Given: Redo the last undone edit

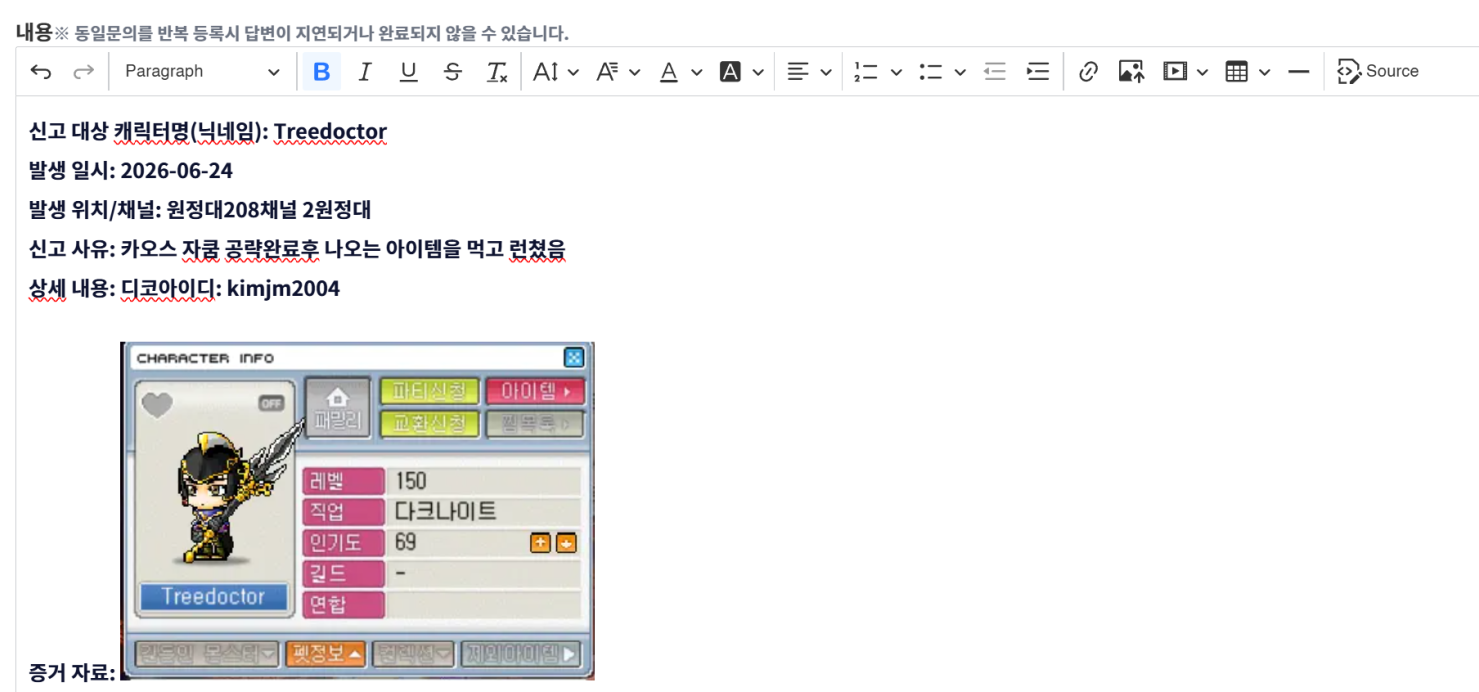Looking at the screenshot, I should (x=84, y=71).
